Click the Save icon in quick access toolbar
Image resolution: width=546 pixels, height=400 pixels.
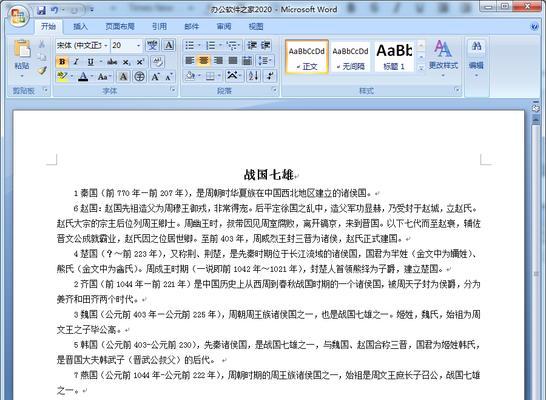click(42, 10)
